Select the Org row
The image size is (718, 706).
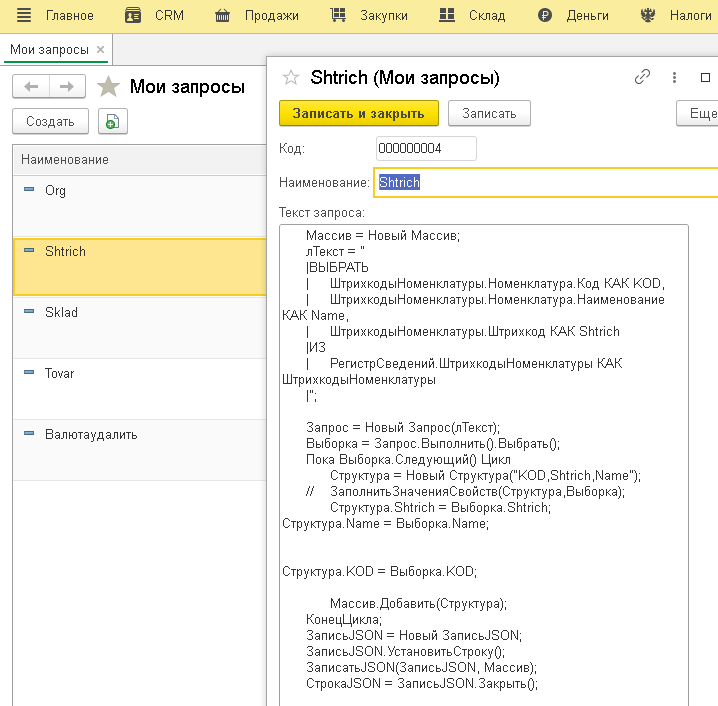tap(140, 206)
